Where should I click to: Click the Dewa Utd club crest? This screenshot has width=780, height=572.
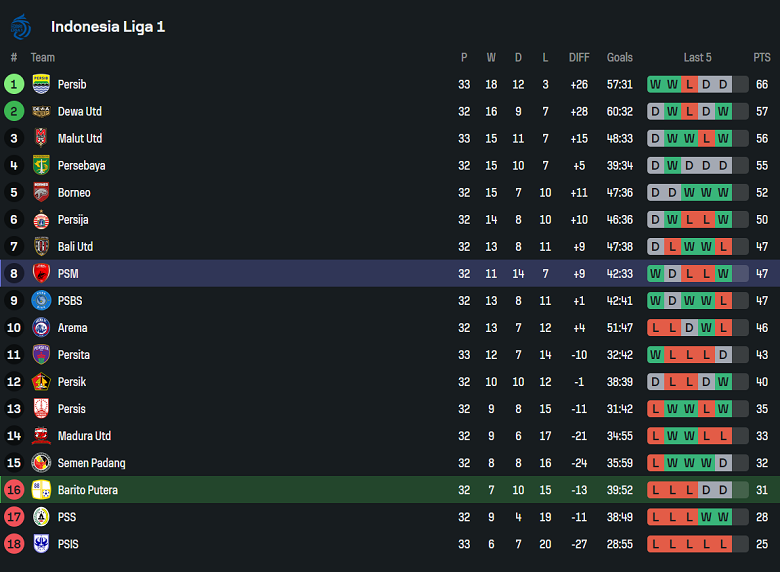click(x=41, y=111)
